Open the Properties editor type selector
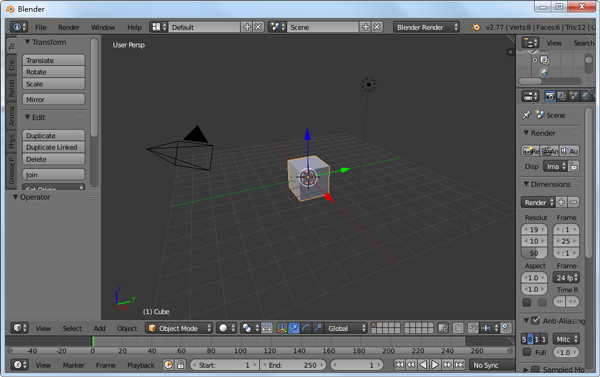This screenshot has height=377, width=600. point(530,96)
